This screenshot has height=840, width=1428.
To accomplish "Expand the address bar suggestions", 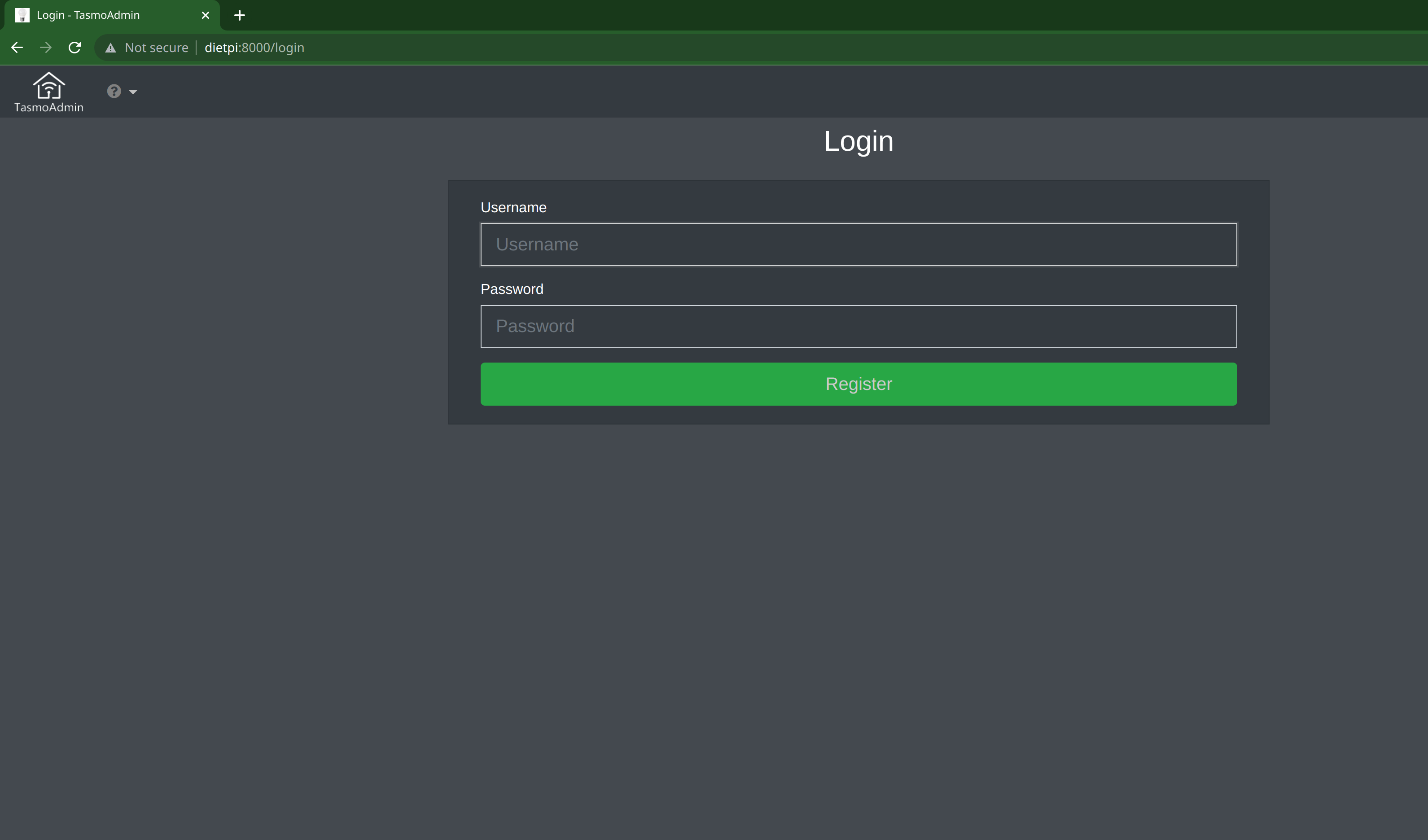I will (254, 48).
